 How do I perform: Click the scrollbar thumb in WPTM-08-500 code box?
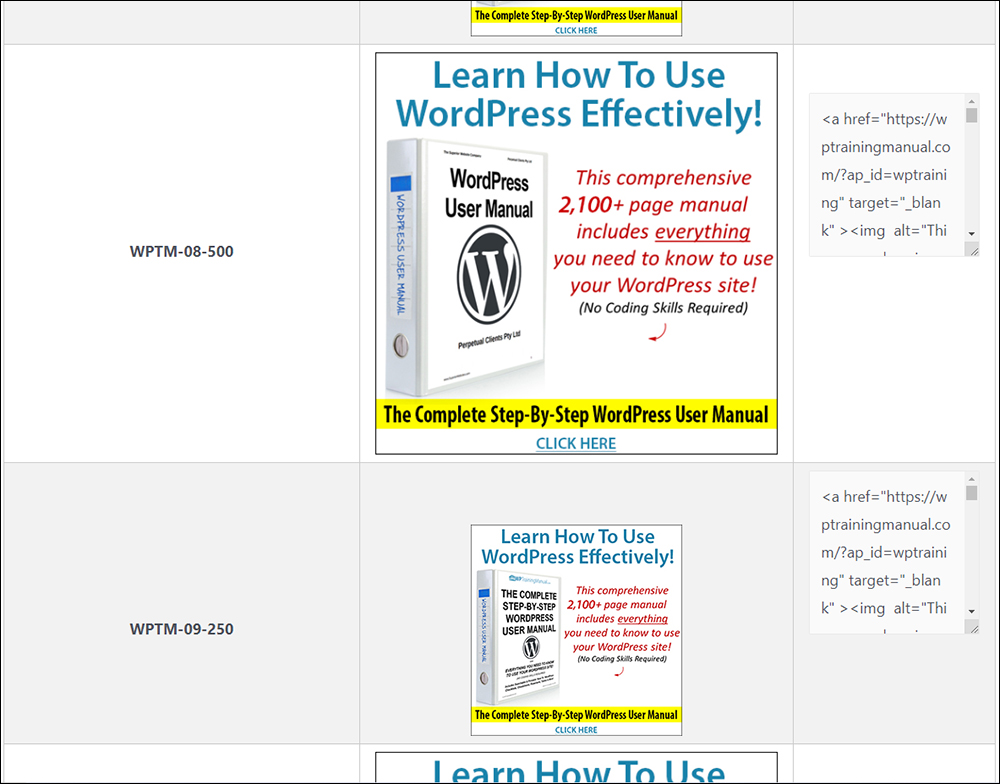[x=971, y=115]
